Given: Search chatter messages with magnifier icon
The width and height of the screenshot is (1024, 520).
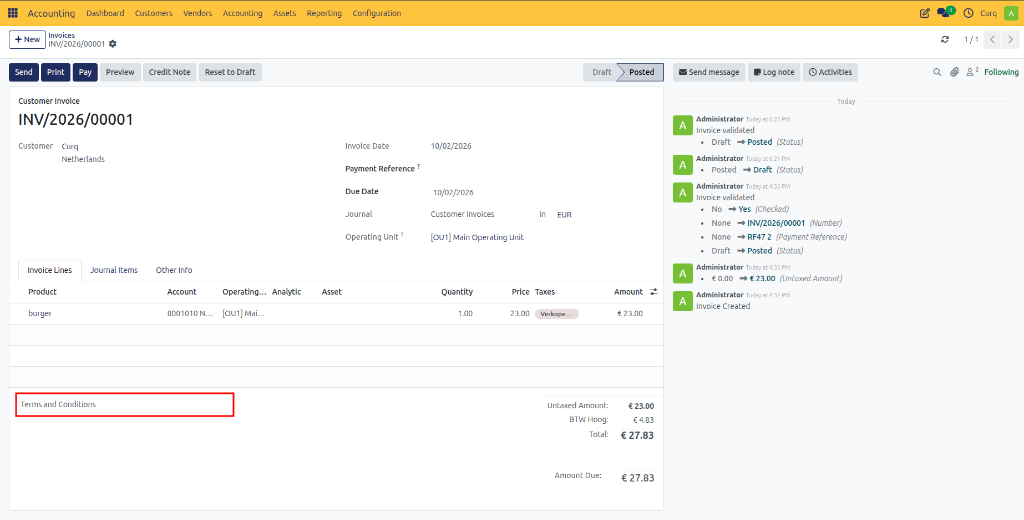Looking at the screenshot, I should pos(937,73).
